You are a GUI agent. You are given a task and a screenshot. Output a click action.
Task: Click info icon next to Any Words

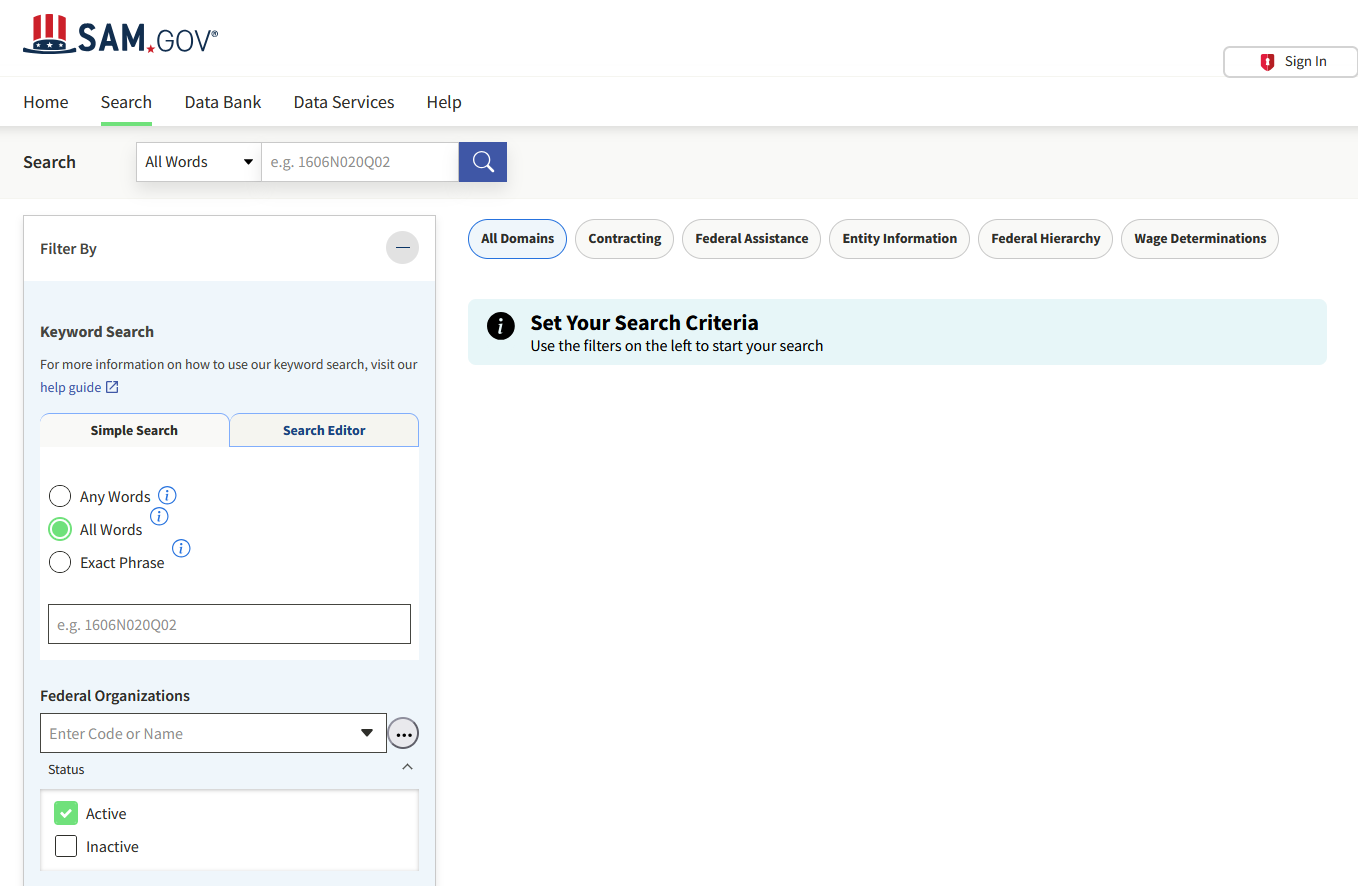pyautogui.click(x=167, y=495)
